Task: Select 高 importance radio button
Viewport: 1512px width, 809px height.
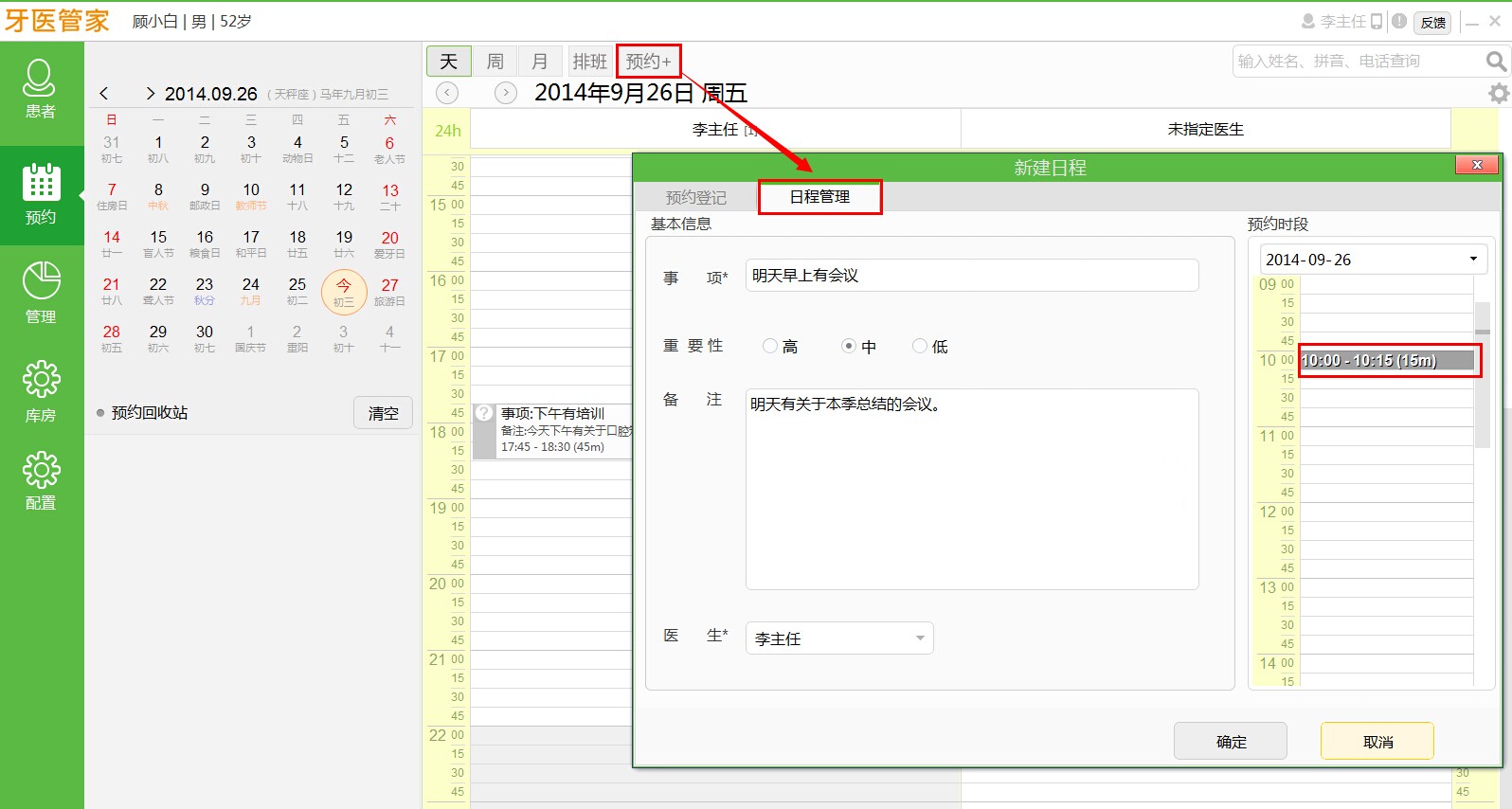Action: tap(770, 347)
